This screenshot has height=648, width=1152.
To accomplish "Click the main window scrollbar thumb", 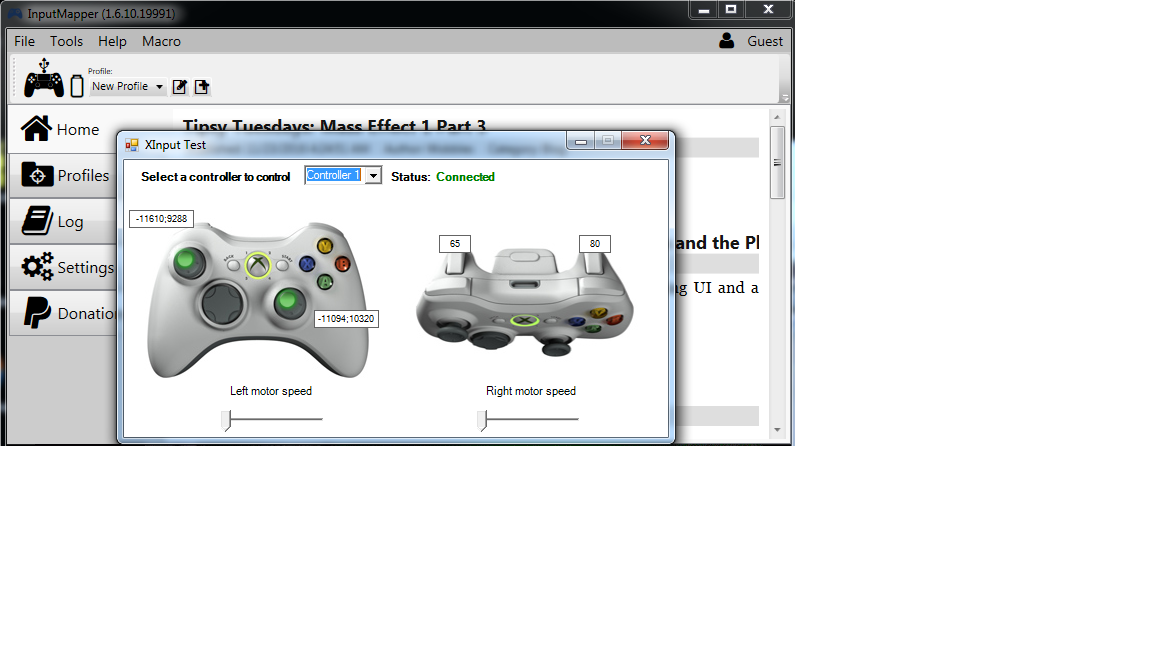I will (777, 162).
